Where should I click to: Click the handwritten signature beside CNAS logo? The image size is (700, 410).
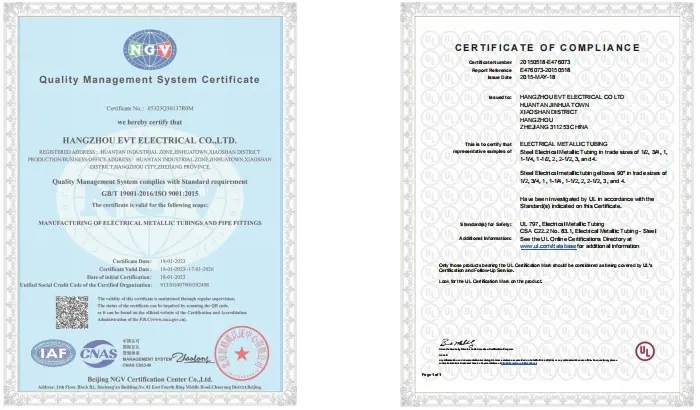point(191,358)
